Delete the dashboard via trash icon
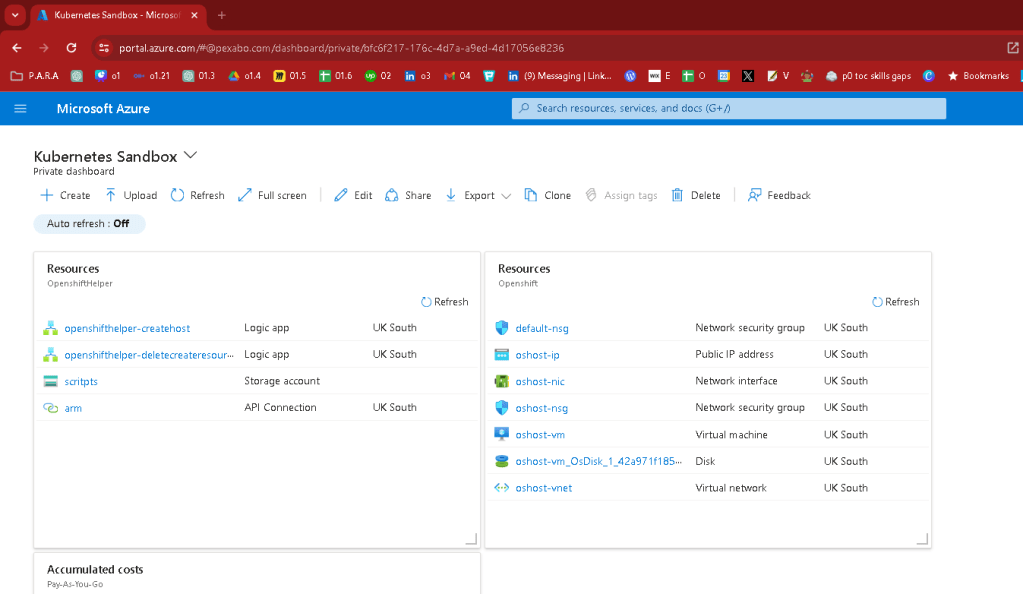 point(677,195)
